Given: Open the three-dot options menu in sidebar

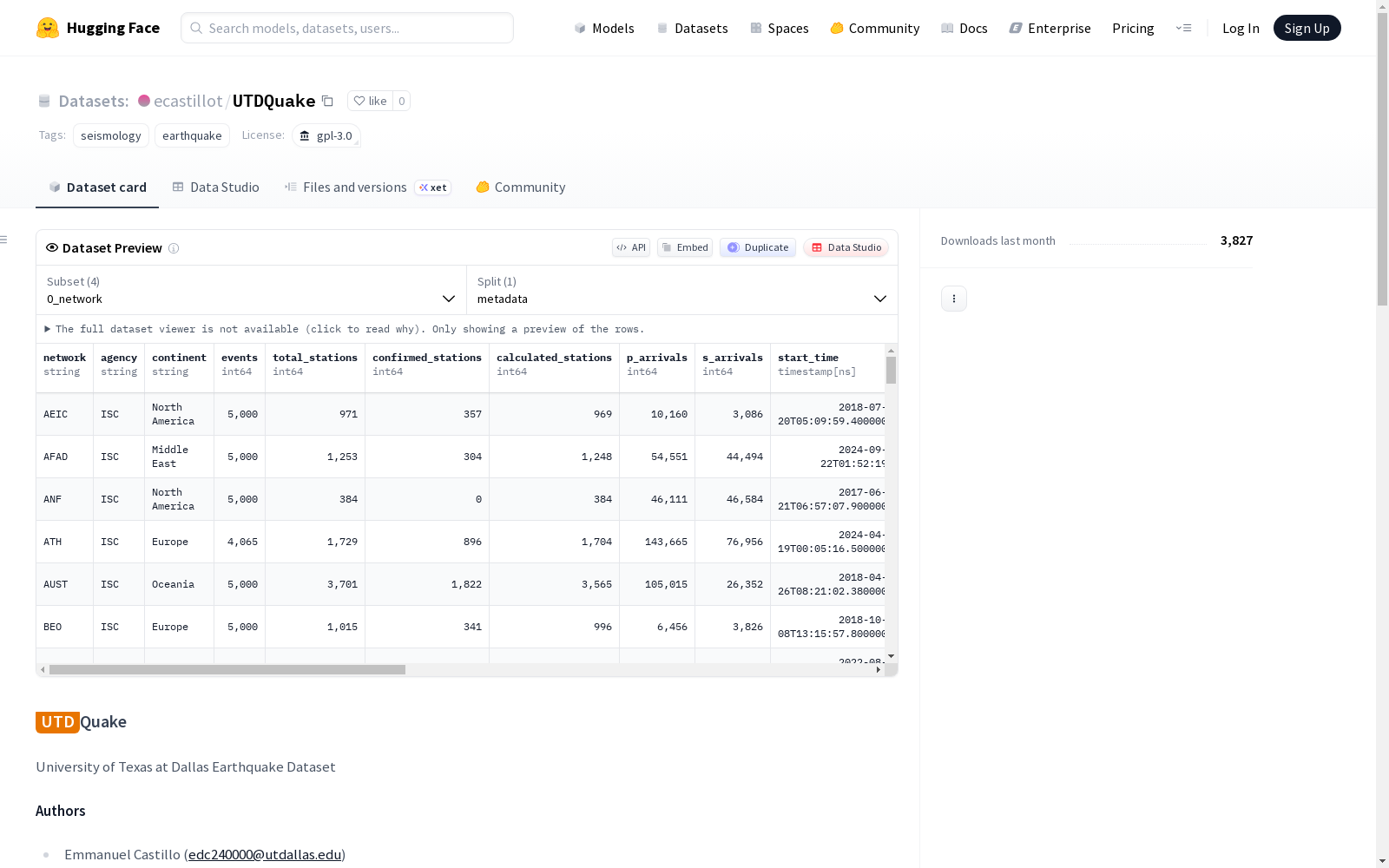Looking at the screenshot, I should [954, 299].
